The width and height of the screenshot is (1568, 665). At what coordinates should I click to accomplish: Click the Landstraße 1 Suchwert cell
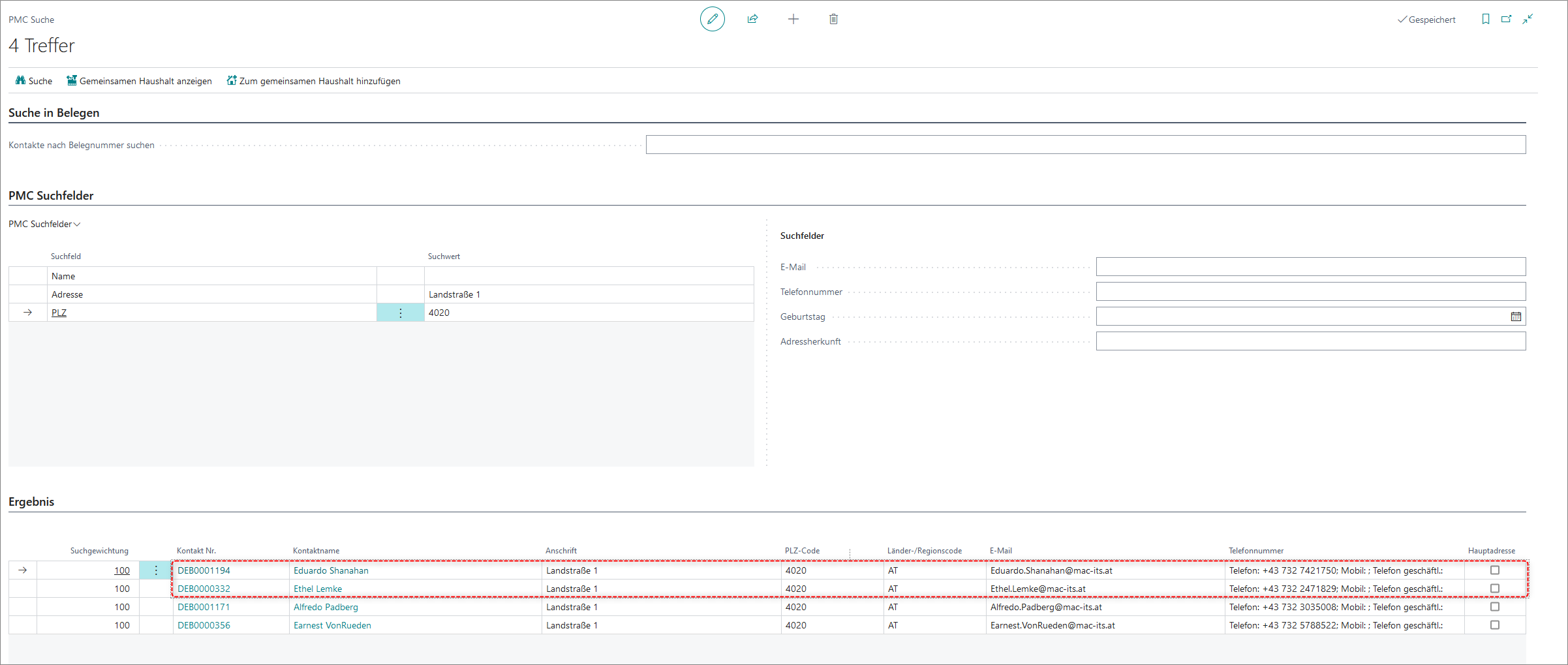589,294
